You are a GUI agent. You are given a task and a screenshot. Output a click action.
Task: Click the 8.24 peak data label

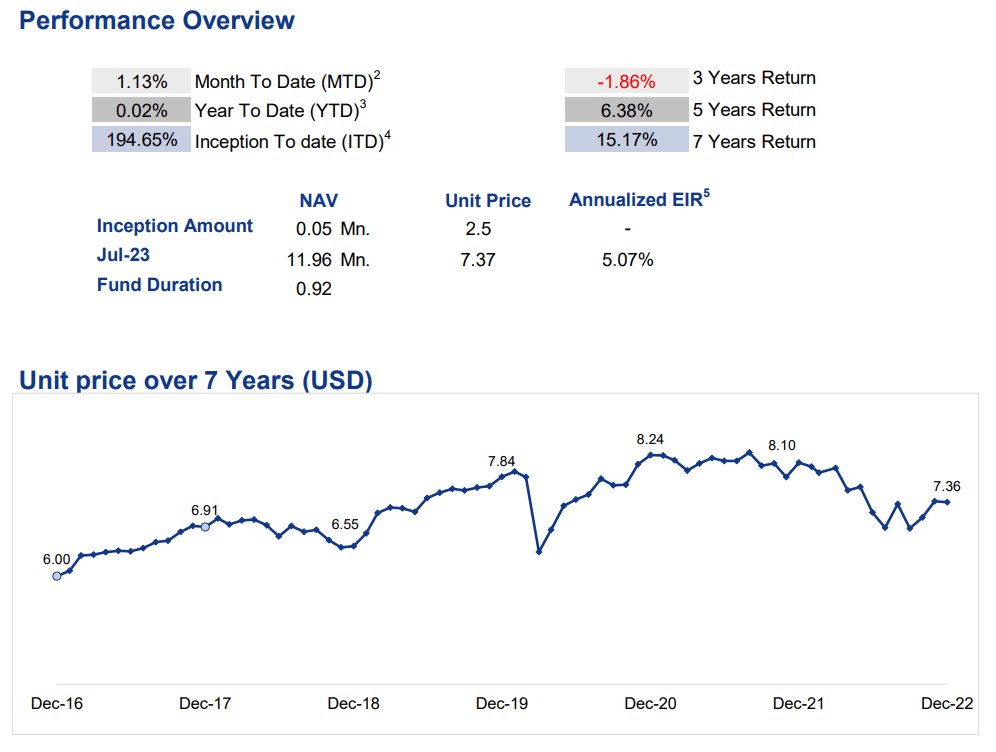pos(650,439)
